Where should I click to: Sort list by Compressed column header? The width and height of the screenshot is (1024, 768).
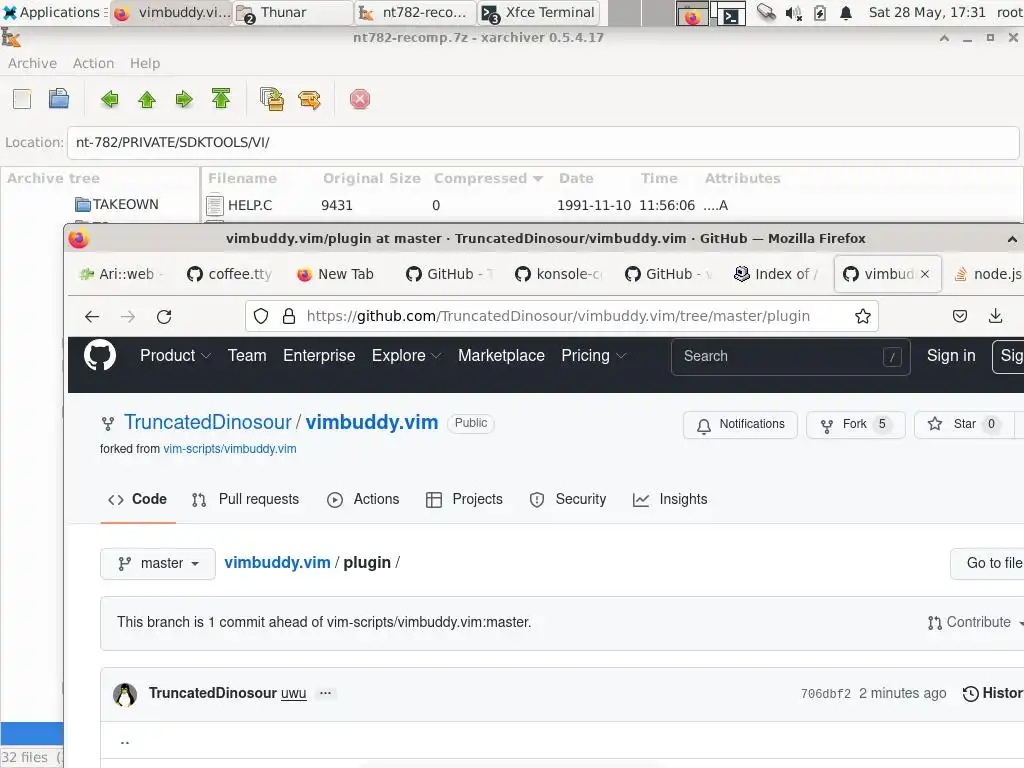(x=487, y=178)
